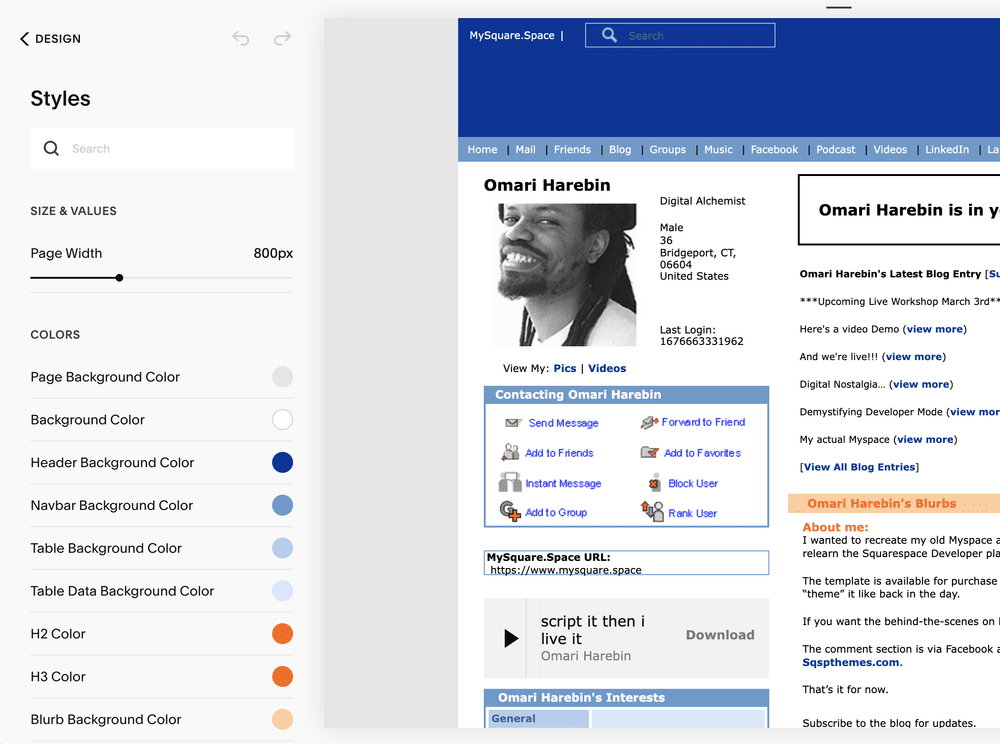This screenshot has height=744, width=1000.
Task: Open Navbar Background Color swatch
Action: point(283,505)
